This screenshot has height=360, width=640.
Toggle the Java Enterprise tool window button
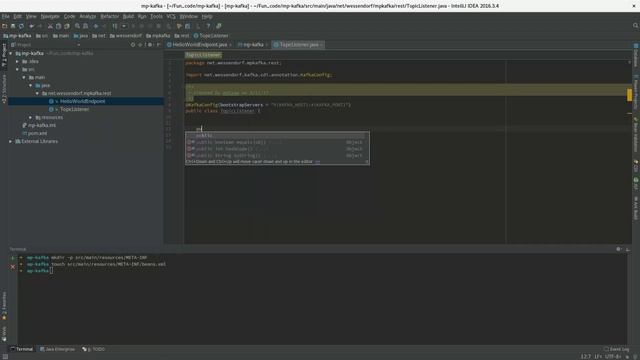(57, 349)
